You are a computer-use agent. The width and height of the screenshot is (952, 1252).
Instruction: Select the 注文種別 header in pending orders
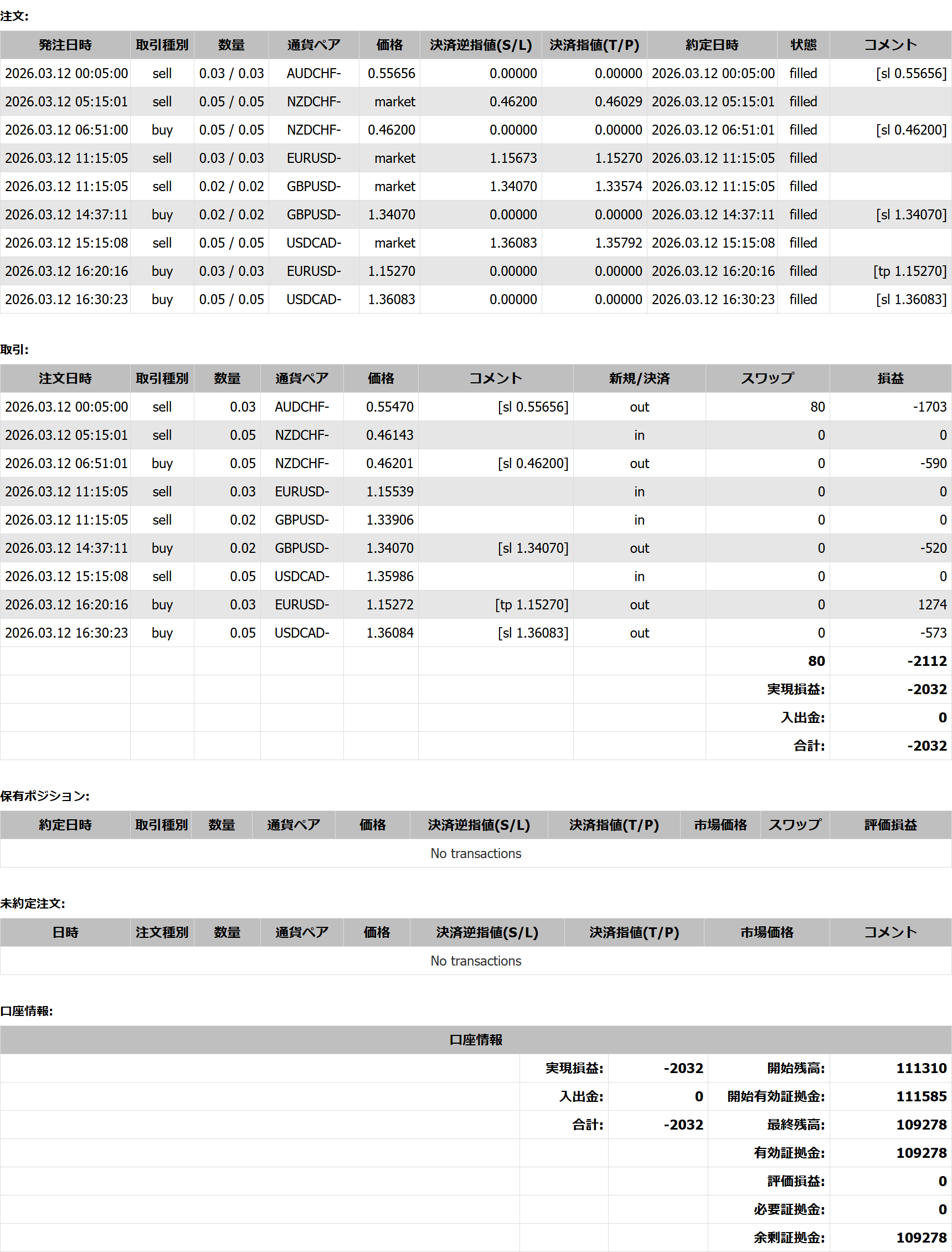[162, 932]
